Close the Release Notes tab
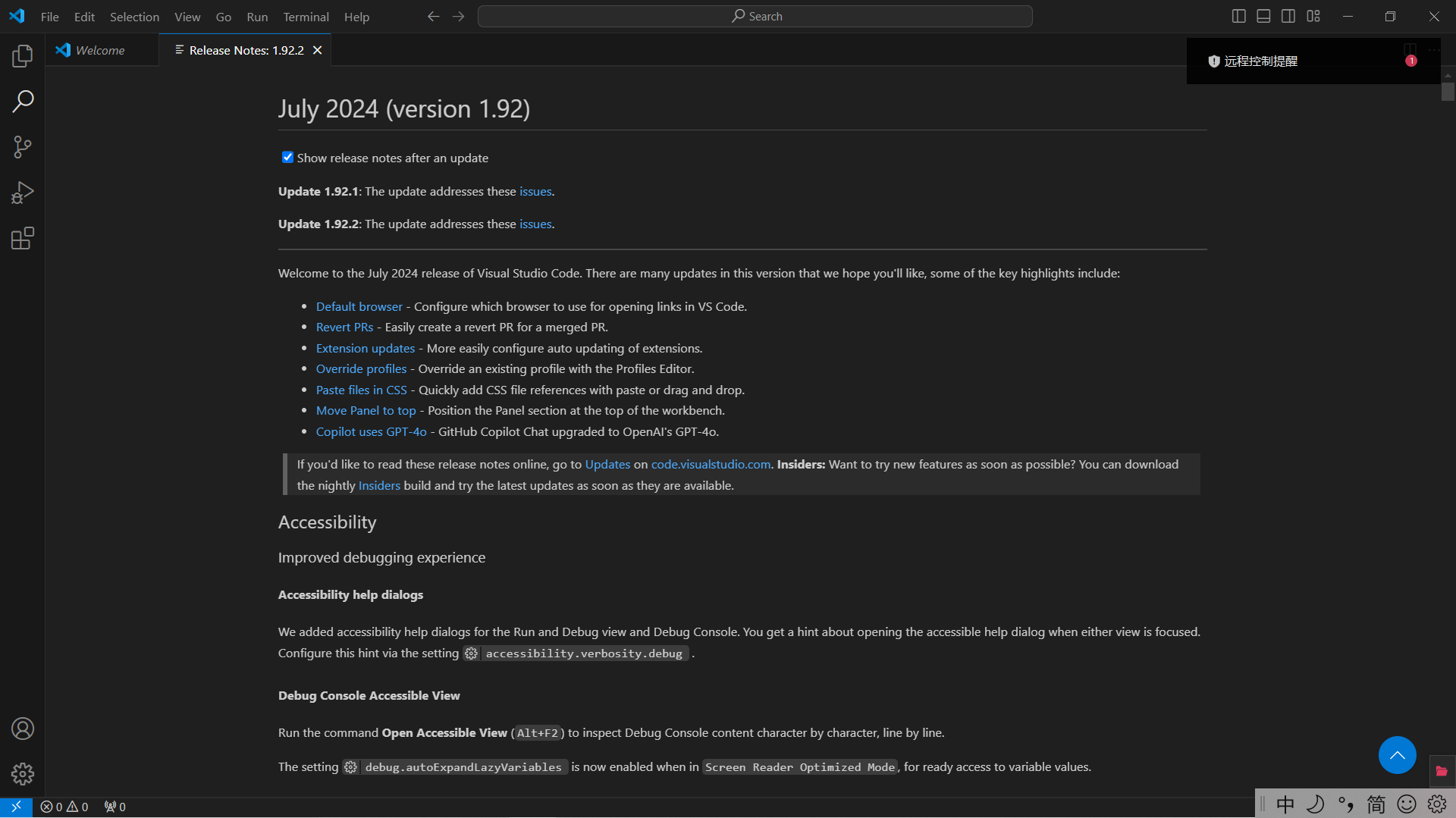 (318, 50)
